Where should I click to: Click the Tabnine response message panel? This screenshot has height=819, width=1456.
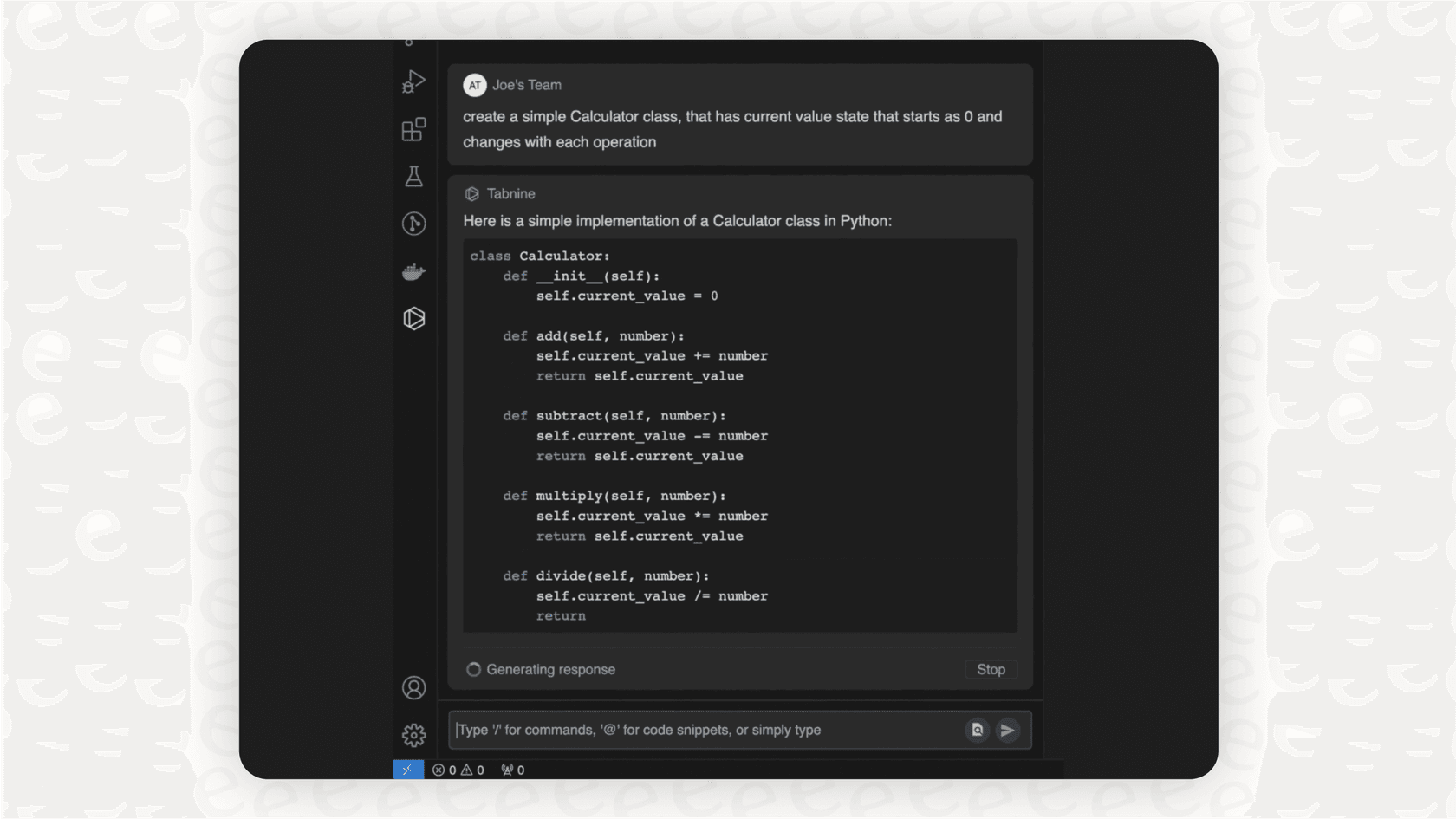[x=739, y=221]
